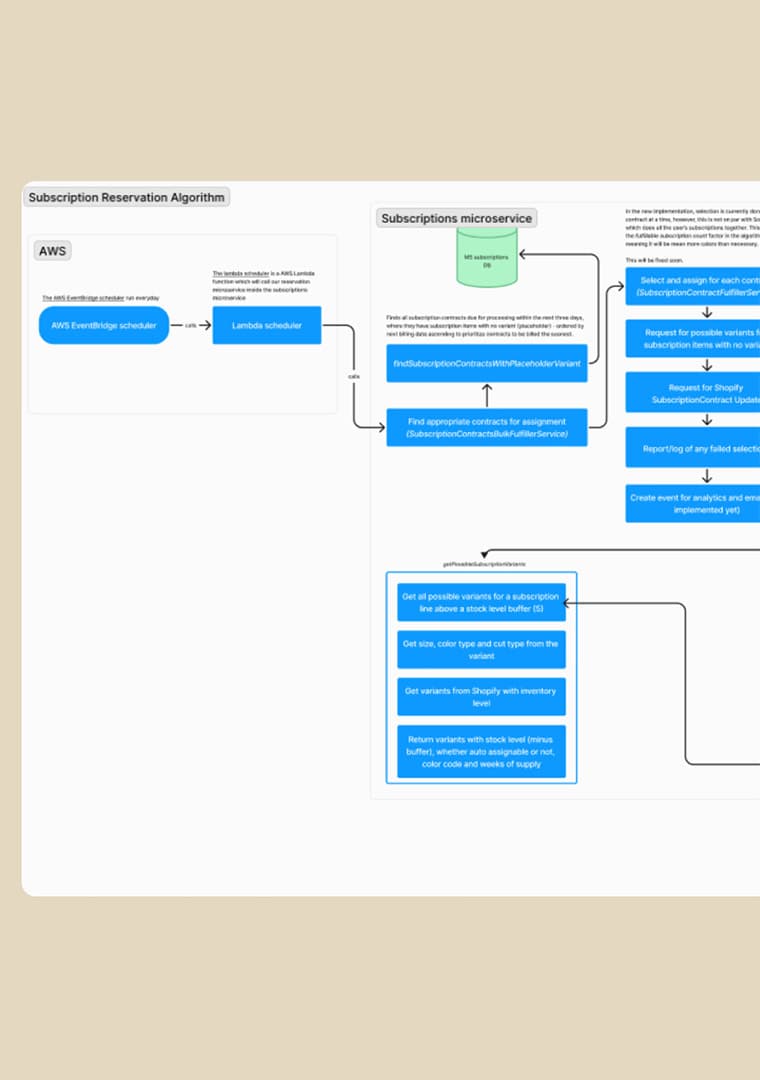Select the AWS EventBridge scheduler node
760x1080 pixels.
[x=104, y=325]
